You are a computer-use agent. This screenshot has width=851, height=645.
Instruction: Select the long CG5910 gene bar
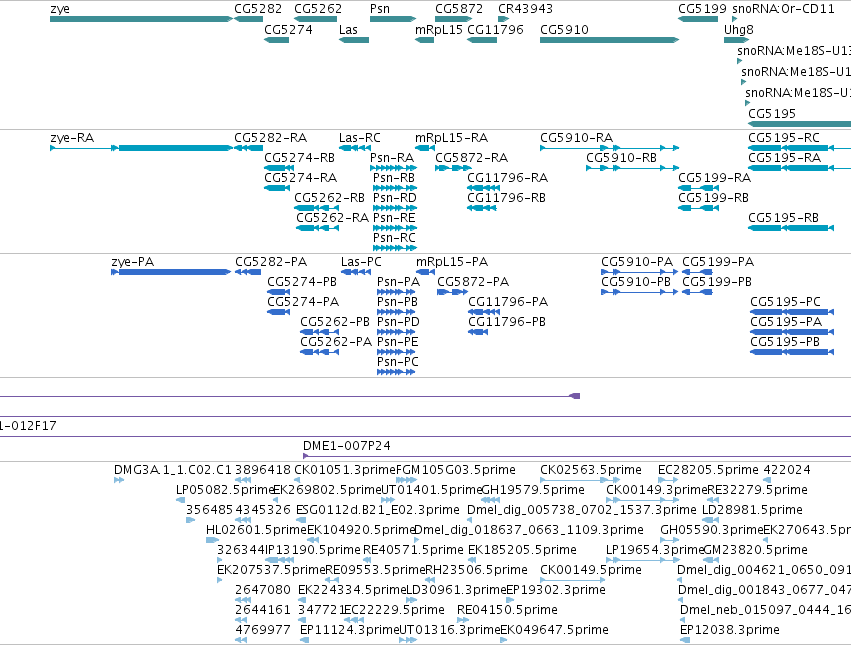click(x=609, y=40)
